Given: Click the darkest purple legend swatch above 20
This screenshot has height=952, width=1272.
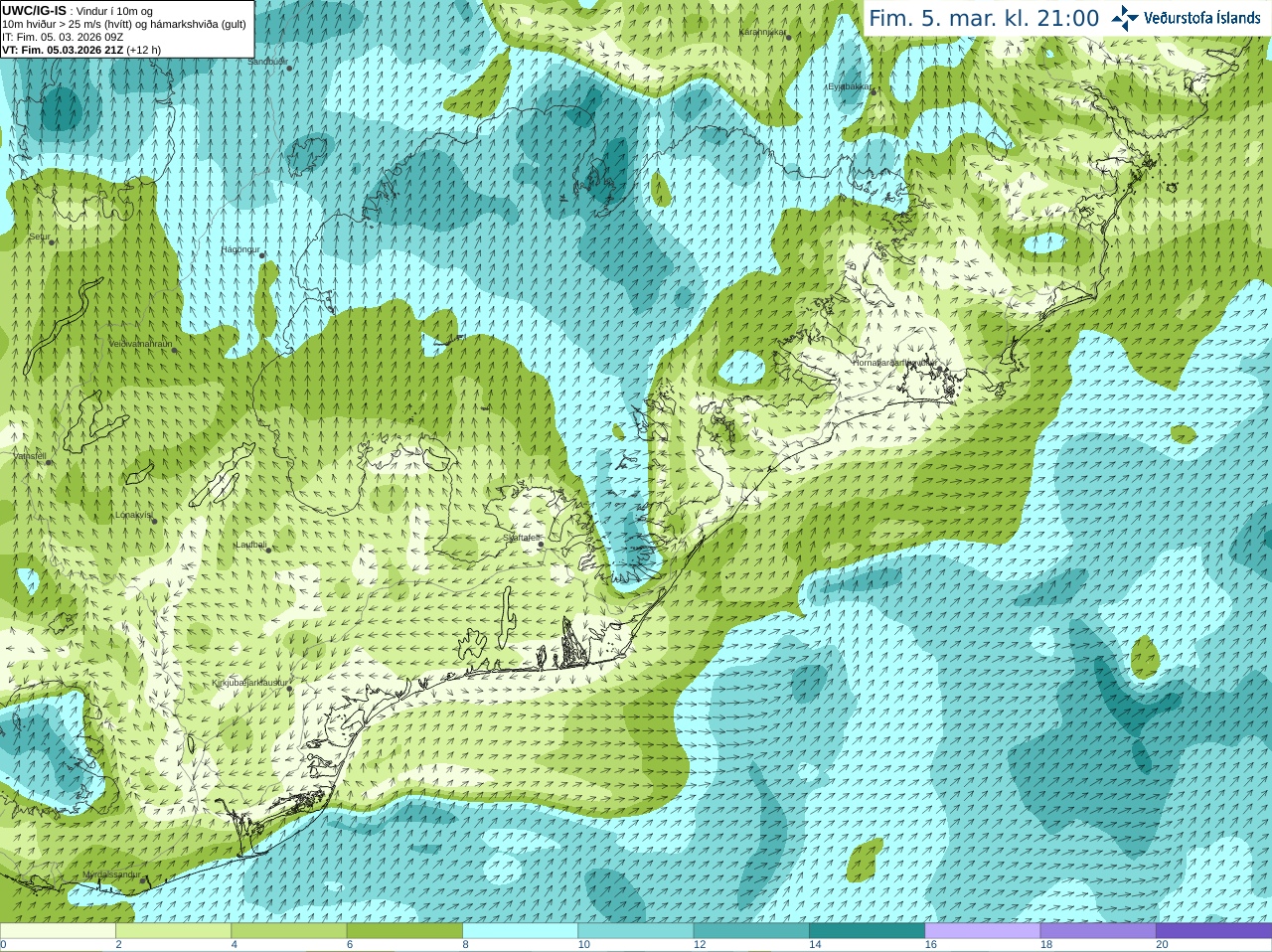Looking at the screenshot, I should (x=1213, y=931).
